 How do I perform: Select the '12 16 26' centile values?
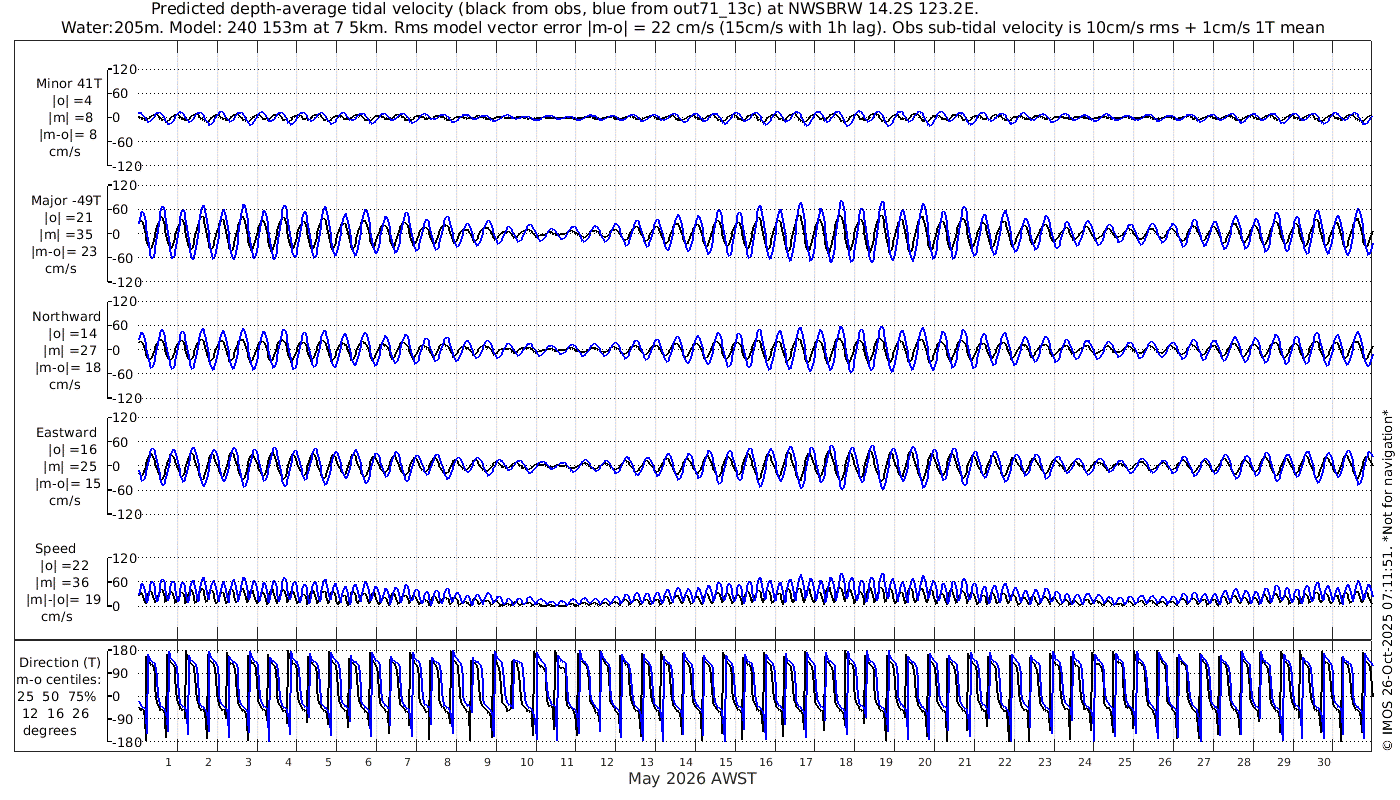click(56, 713)
